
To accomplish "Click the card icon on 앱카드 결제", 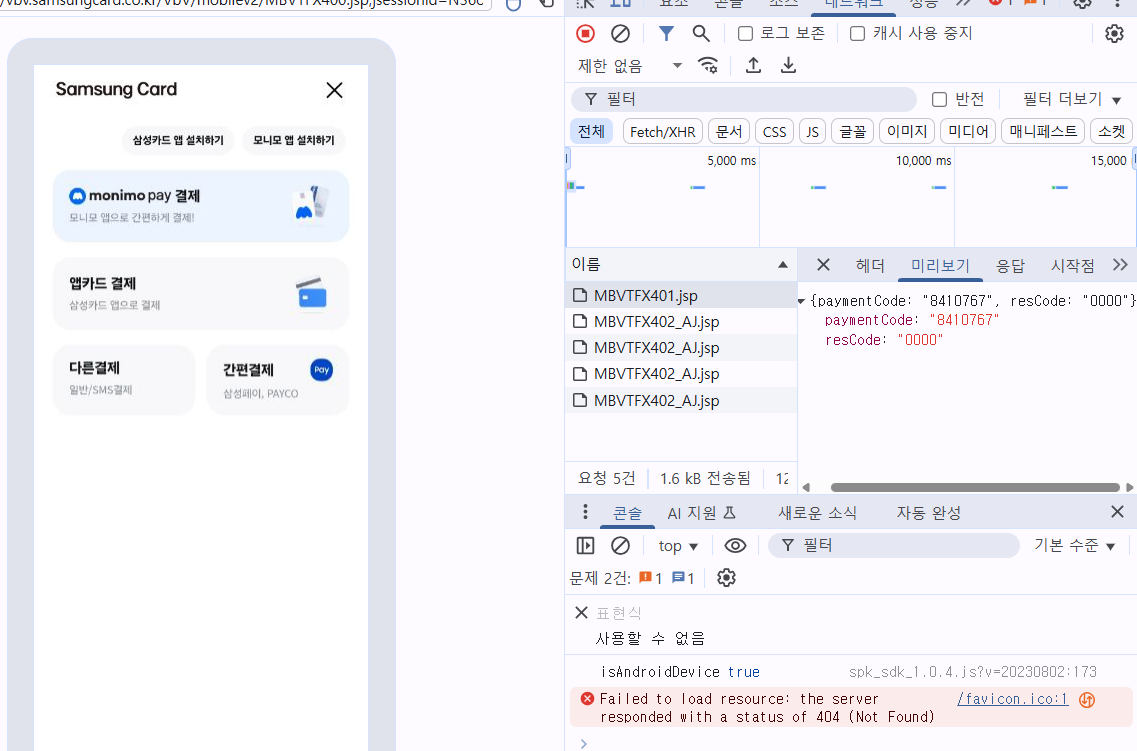I will point(312,293).
